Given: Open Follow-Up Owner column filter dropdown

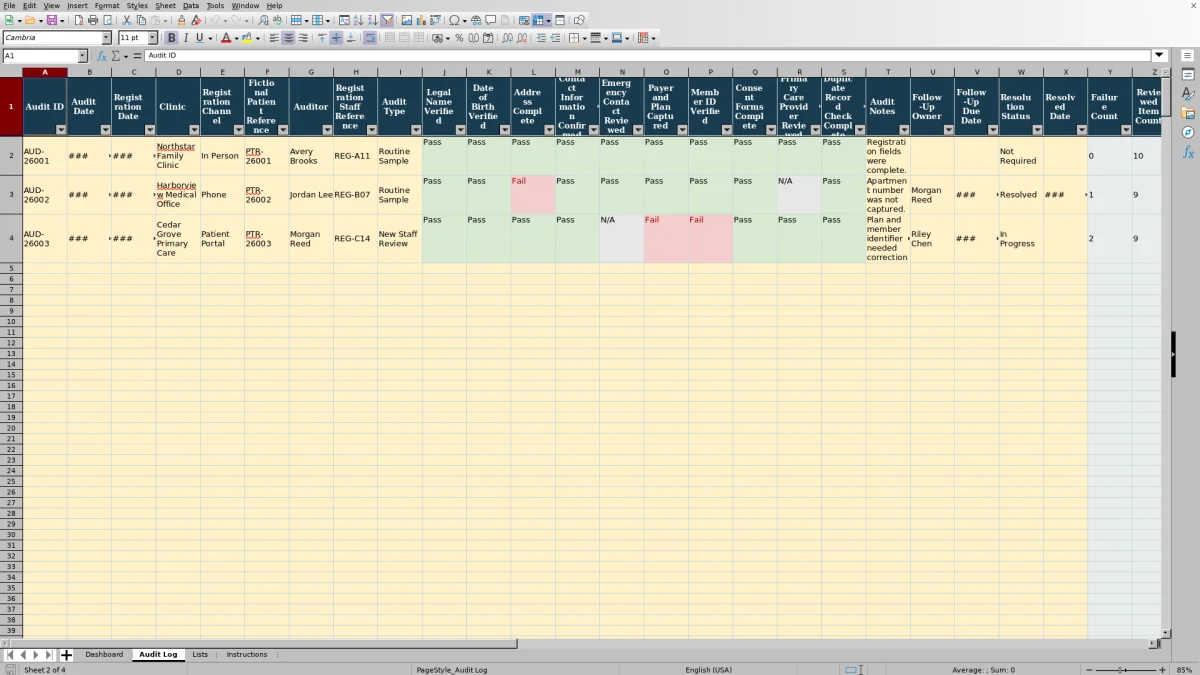Looking at the screenshot, I should coord(948,130).
